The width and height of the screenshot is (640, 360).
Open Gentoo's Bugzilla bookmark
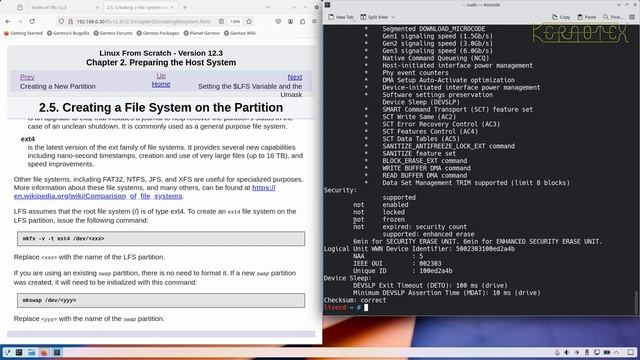click(68, 33)
